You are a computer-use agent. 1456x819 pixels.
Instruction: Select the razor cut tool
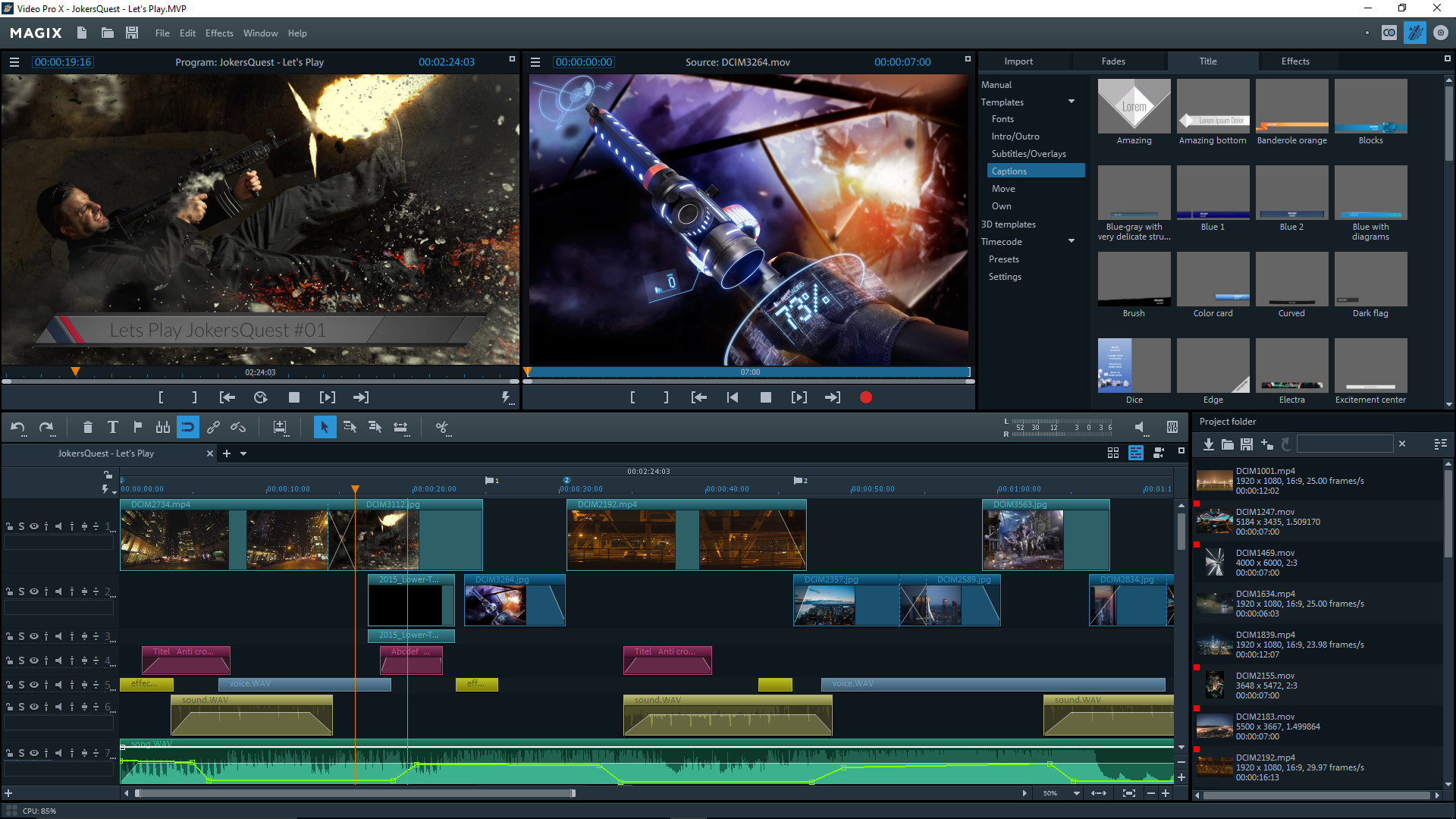pos(442,427)
